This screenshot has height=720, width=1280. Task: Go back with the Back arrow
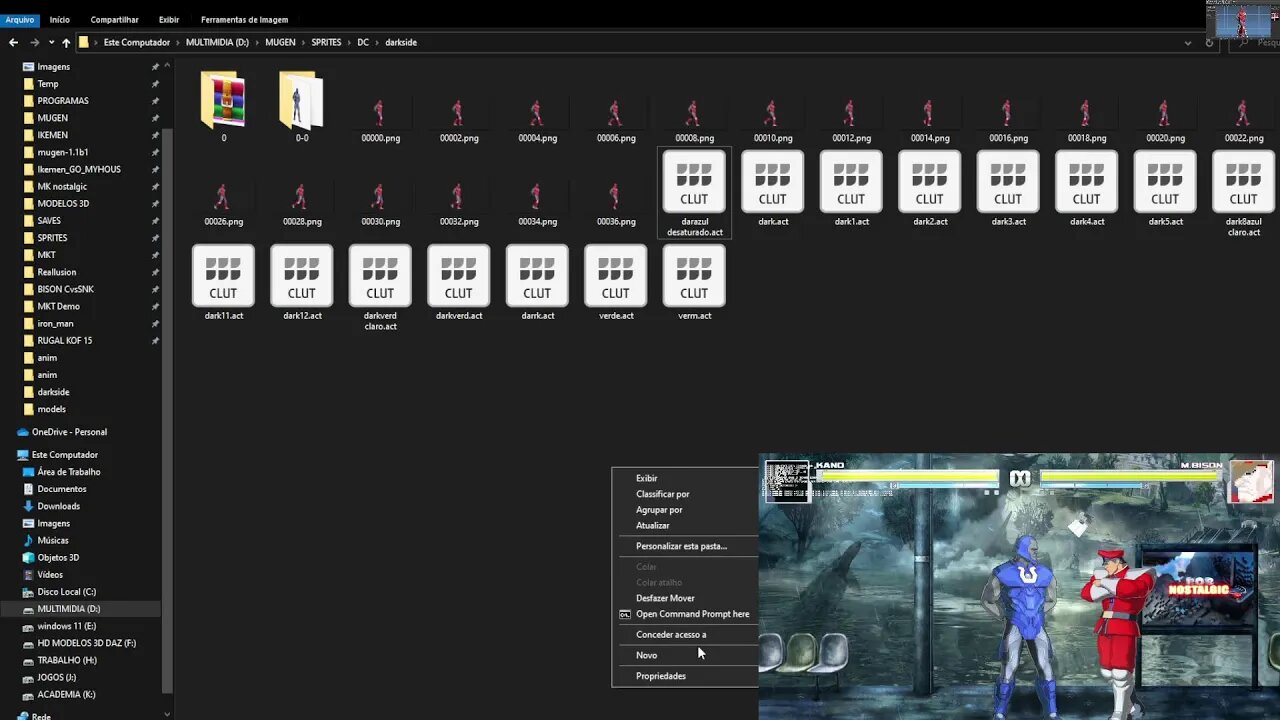13,43
